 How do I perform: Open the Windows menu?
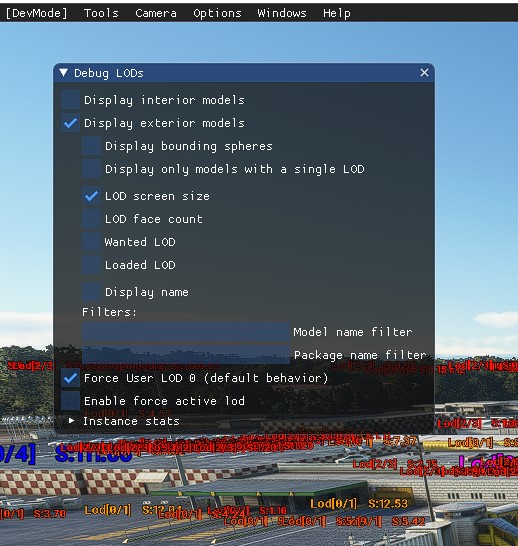(282, 13)
